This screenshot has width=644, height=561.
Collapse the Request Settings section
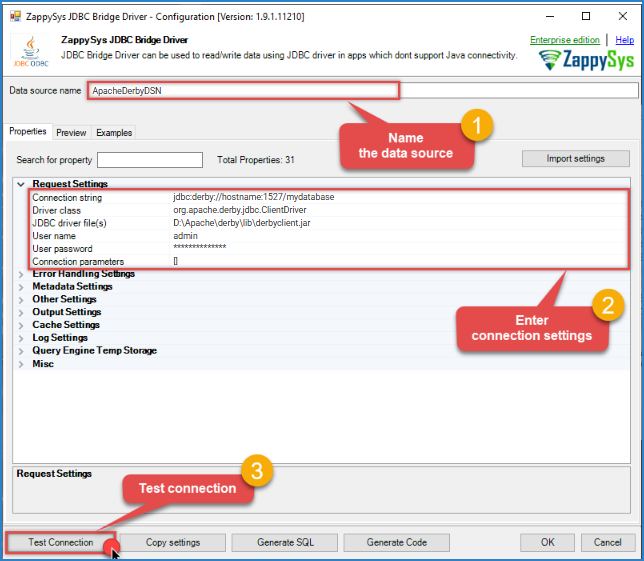coord(21,184)
